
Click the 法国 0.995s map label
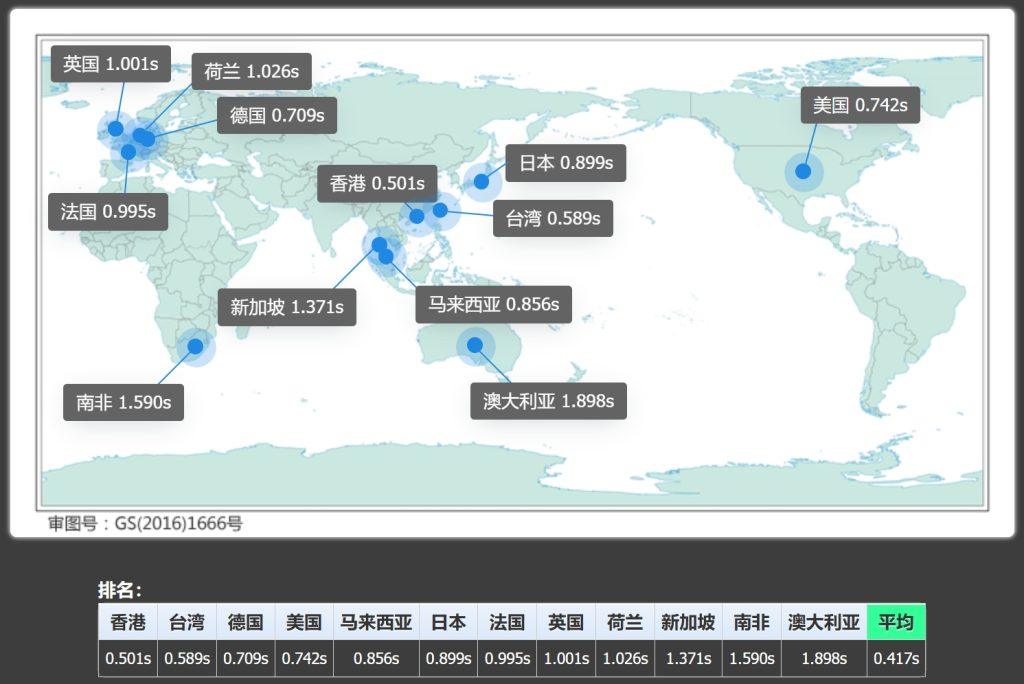(x=108, y=212)
